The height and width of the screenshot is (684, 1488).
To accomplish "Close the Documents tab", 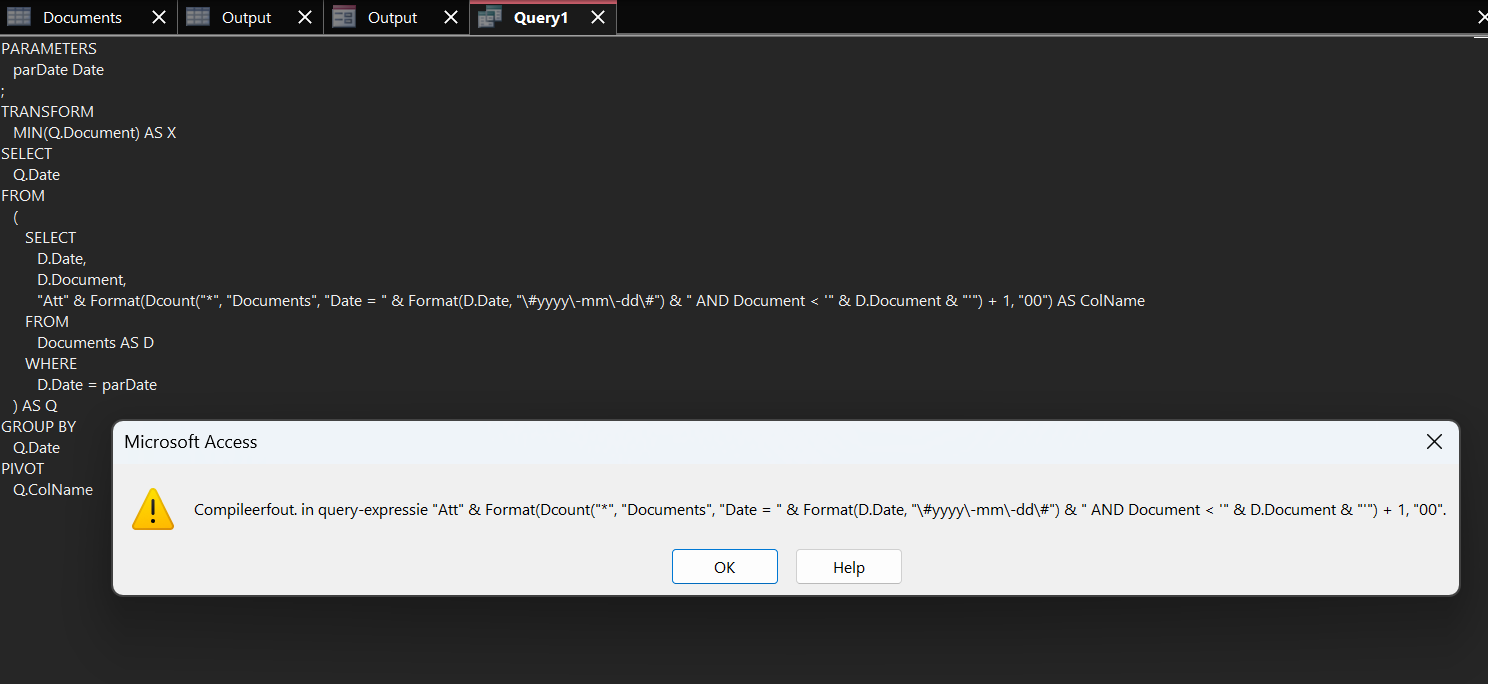I will point(159,18).
